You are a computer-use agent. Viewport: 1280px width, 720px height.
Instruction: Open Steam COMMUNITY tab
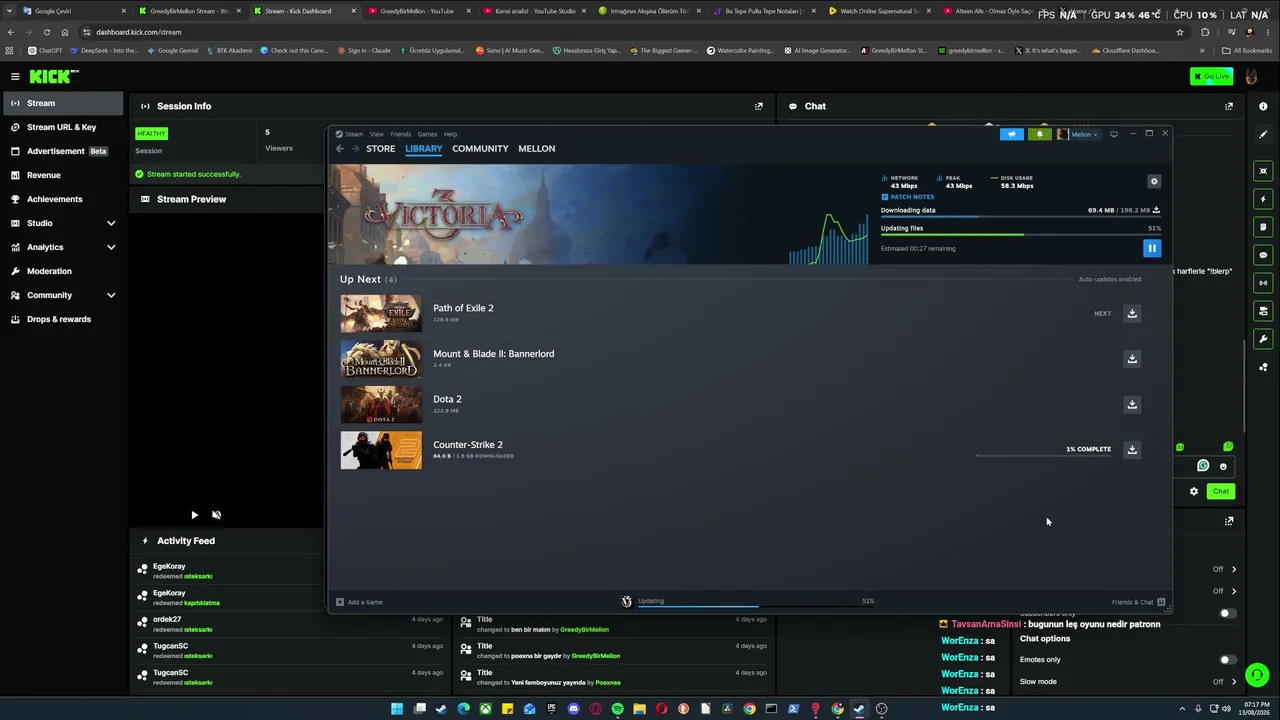[x=480, y=149]
